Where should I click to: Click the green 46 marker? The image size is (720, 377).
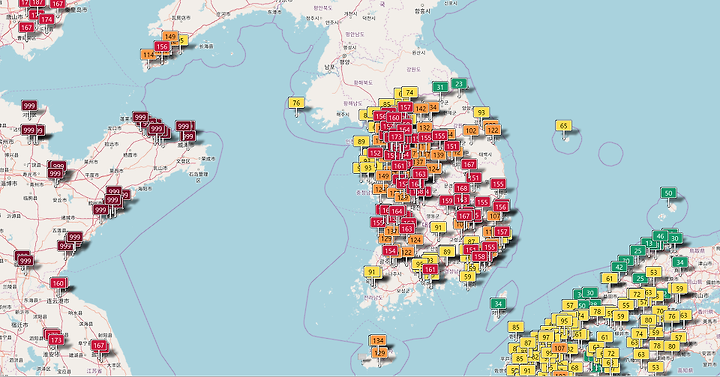click(660, 236)
